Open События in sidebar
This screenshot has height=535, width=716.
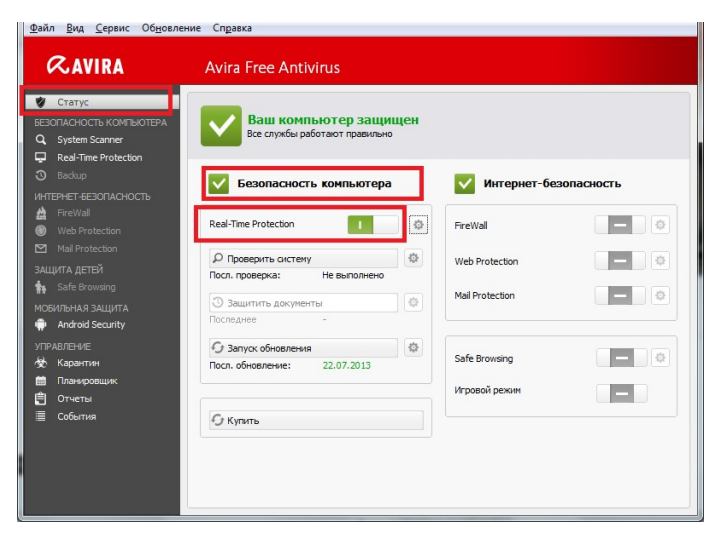coord(77,416)
